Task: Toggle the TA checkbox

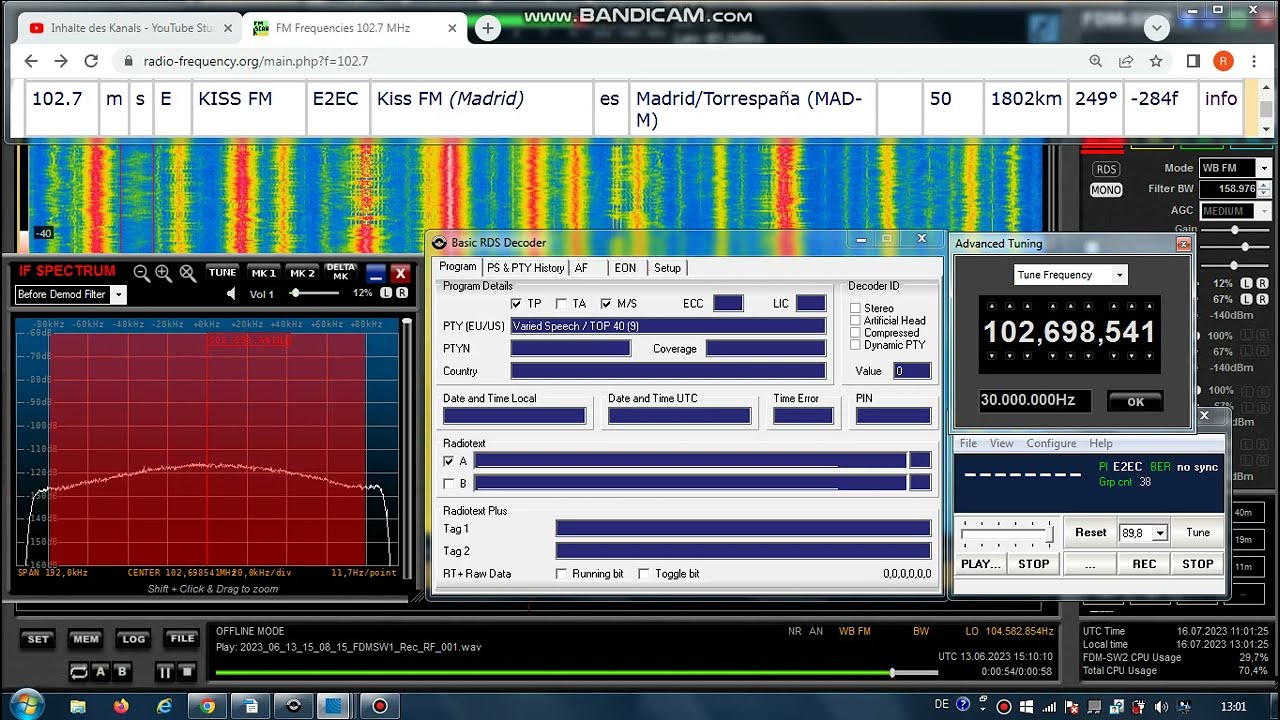Action: tap(561, 304)
